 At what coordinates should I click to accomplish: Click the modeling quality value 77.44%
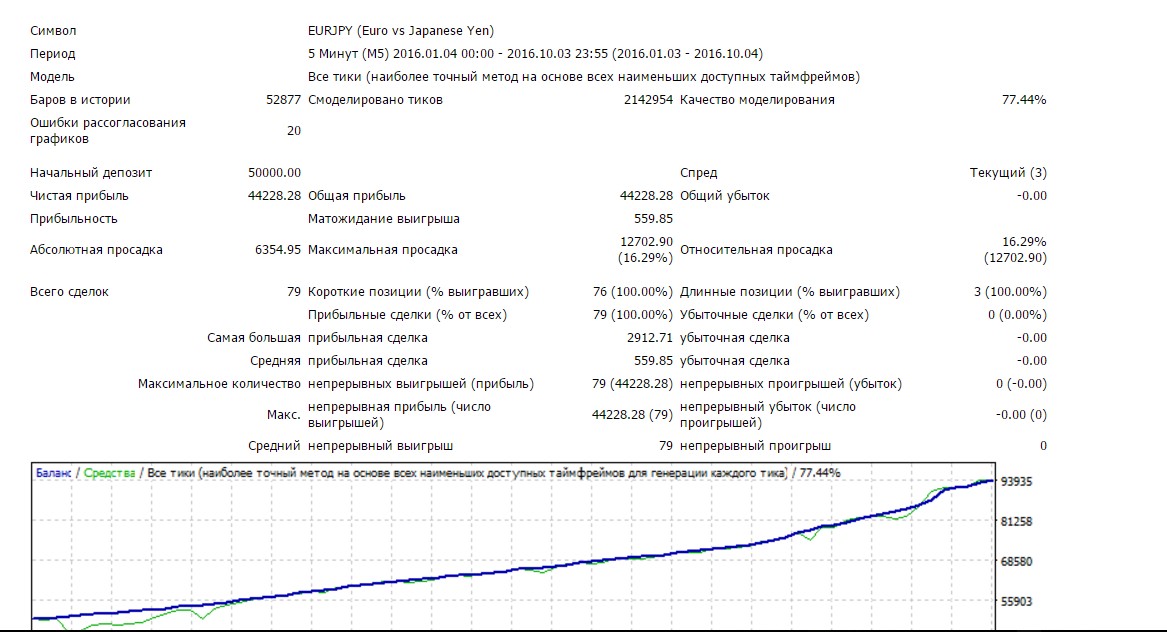[1024, 100]
